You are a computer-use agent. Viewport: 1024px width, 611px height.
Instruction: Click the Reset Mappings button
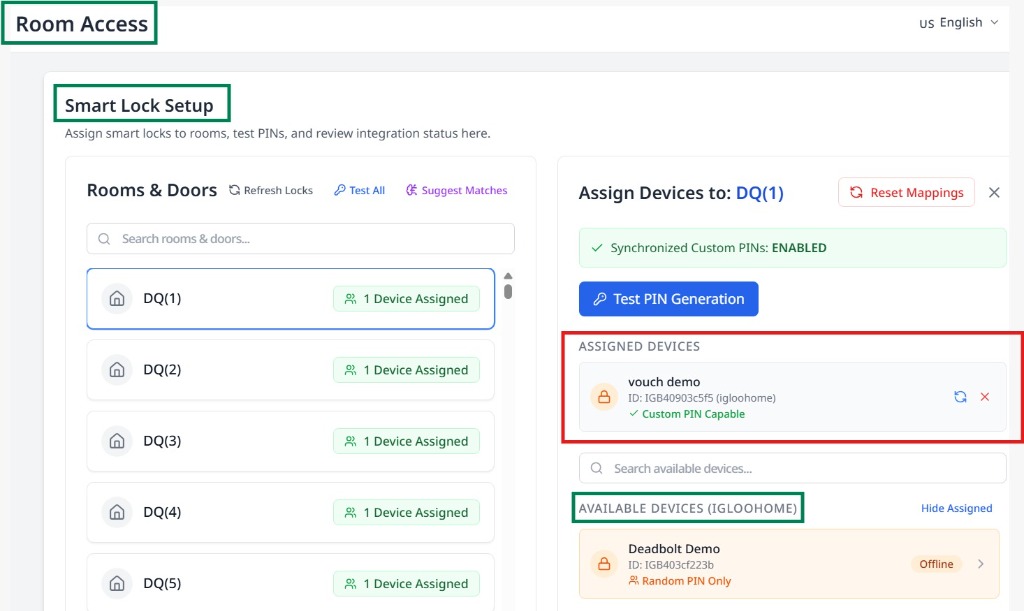pos(906,192)
